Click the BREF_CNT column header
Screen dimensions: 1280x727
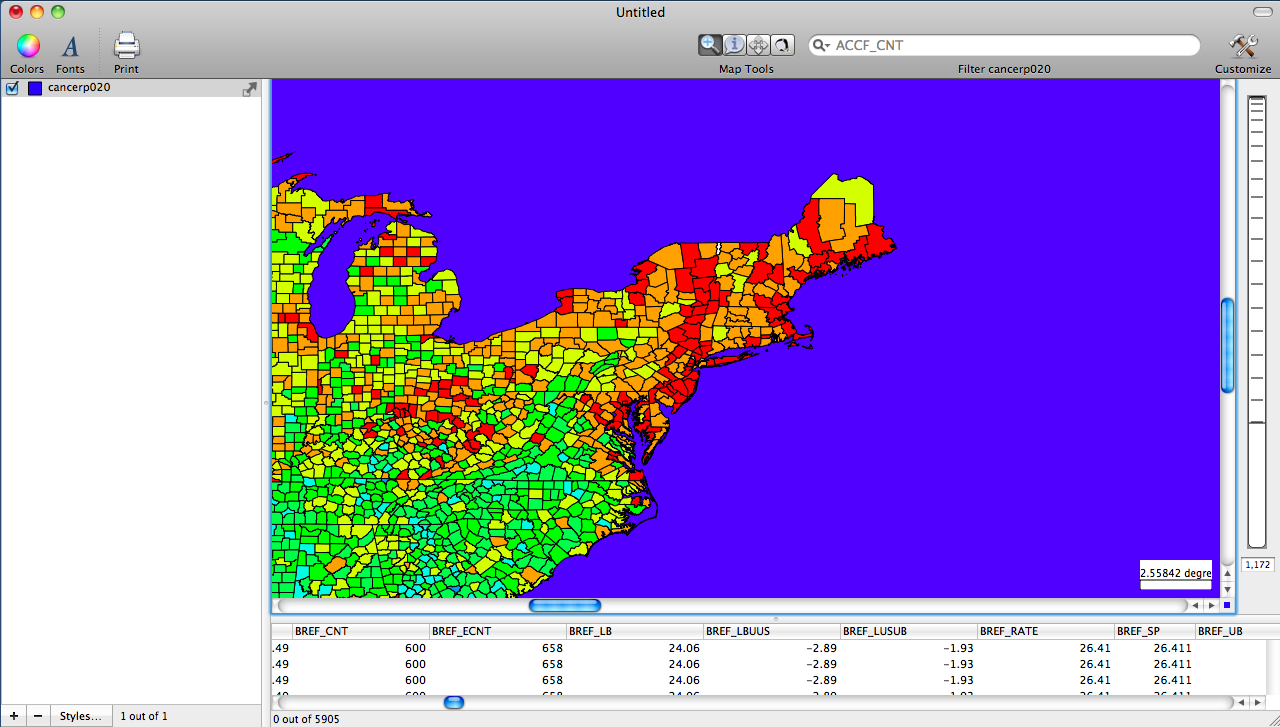360,631
